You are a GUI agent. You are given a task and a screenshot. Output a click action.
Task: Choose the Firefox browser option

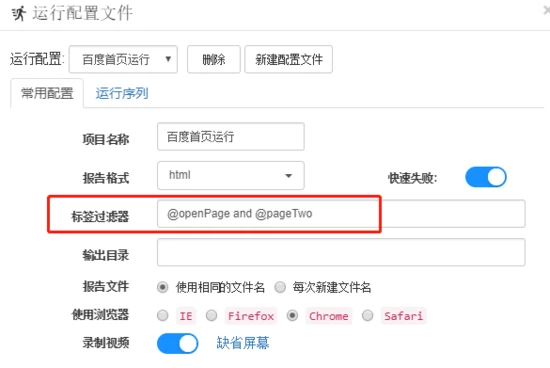[211, 315]
